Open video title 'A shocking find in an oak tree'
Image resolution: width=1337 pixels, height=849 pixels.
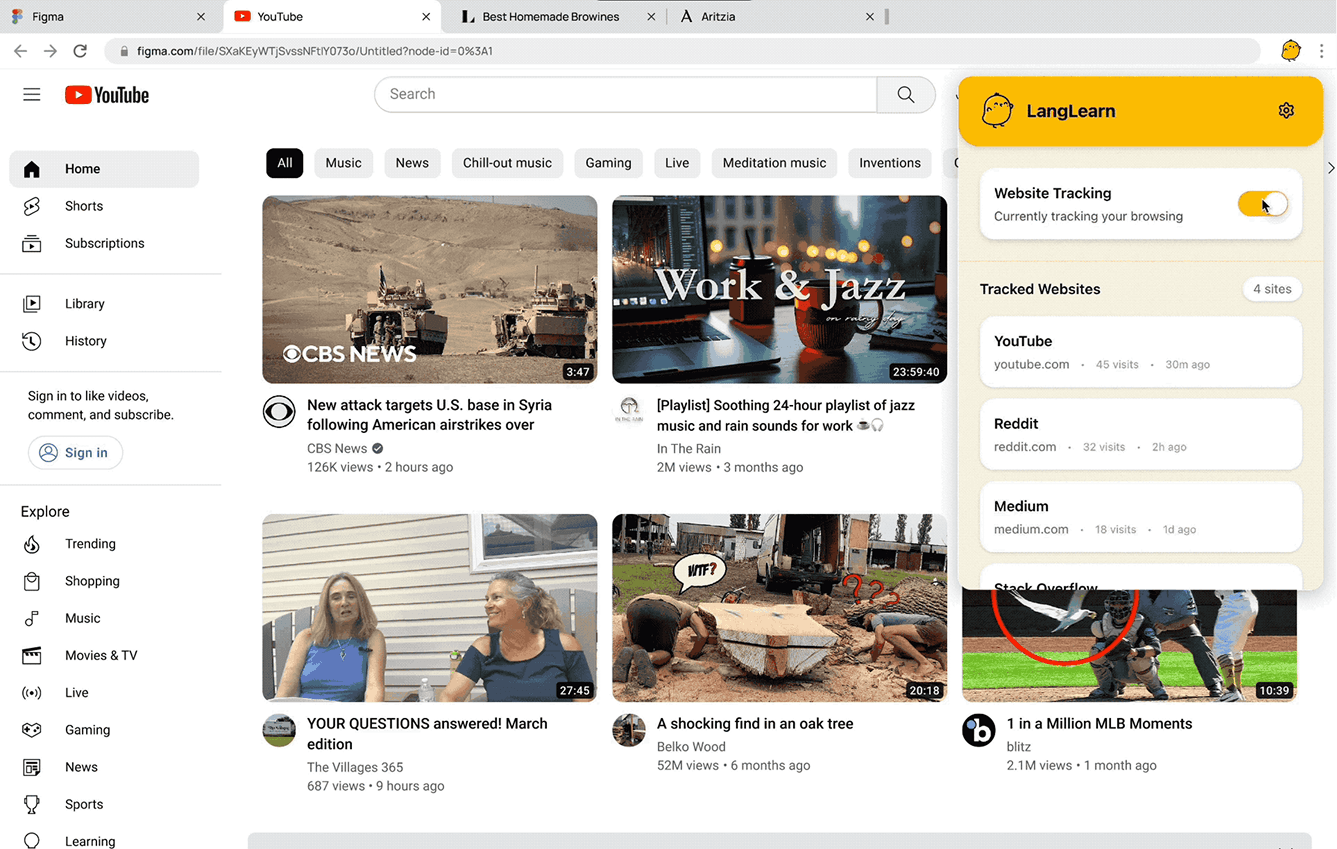click(x=755, y=724)
